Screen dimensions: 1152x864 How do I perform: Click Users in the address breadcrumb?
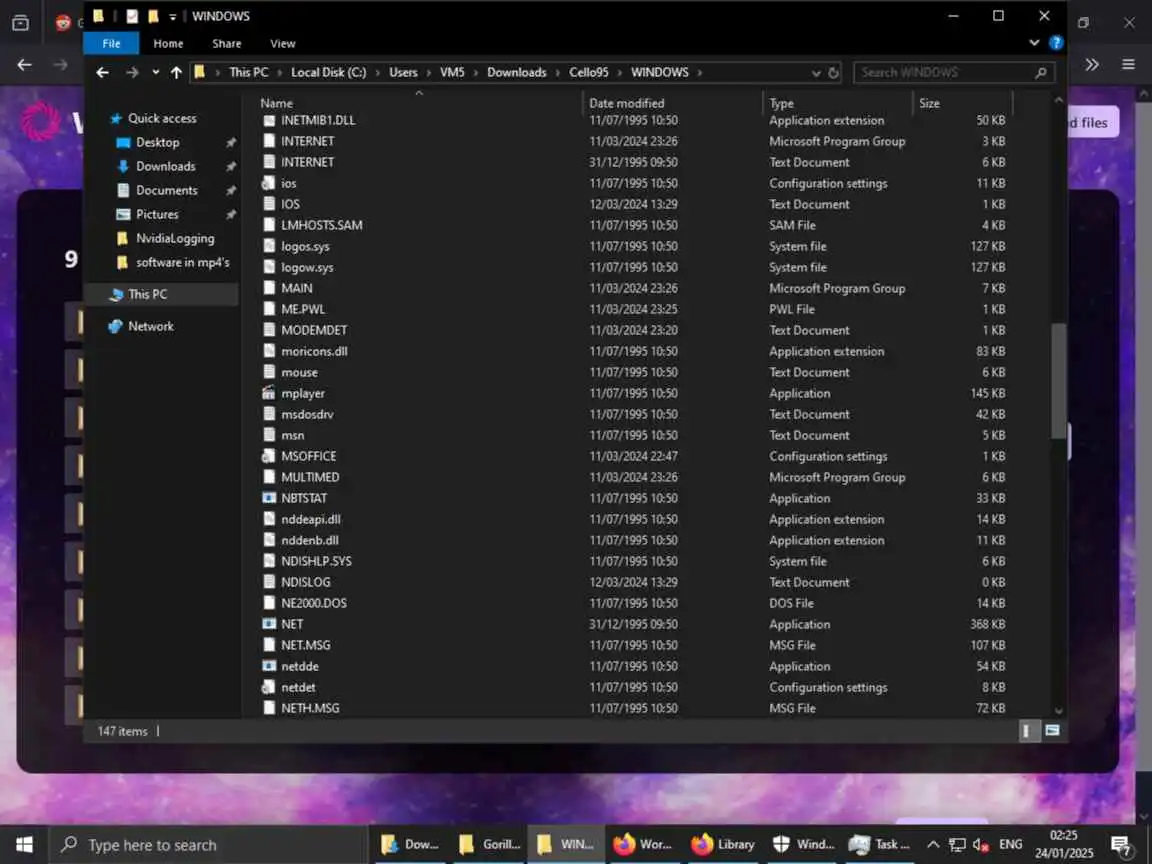403,72
